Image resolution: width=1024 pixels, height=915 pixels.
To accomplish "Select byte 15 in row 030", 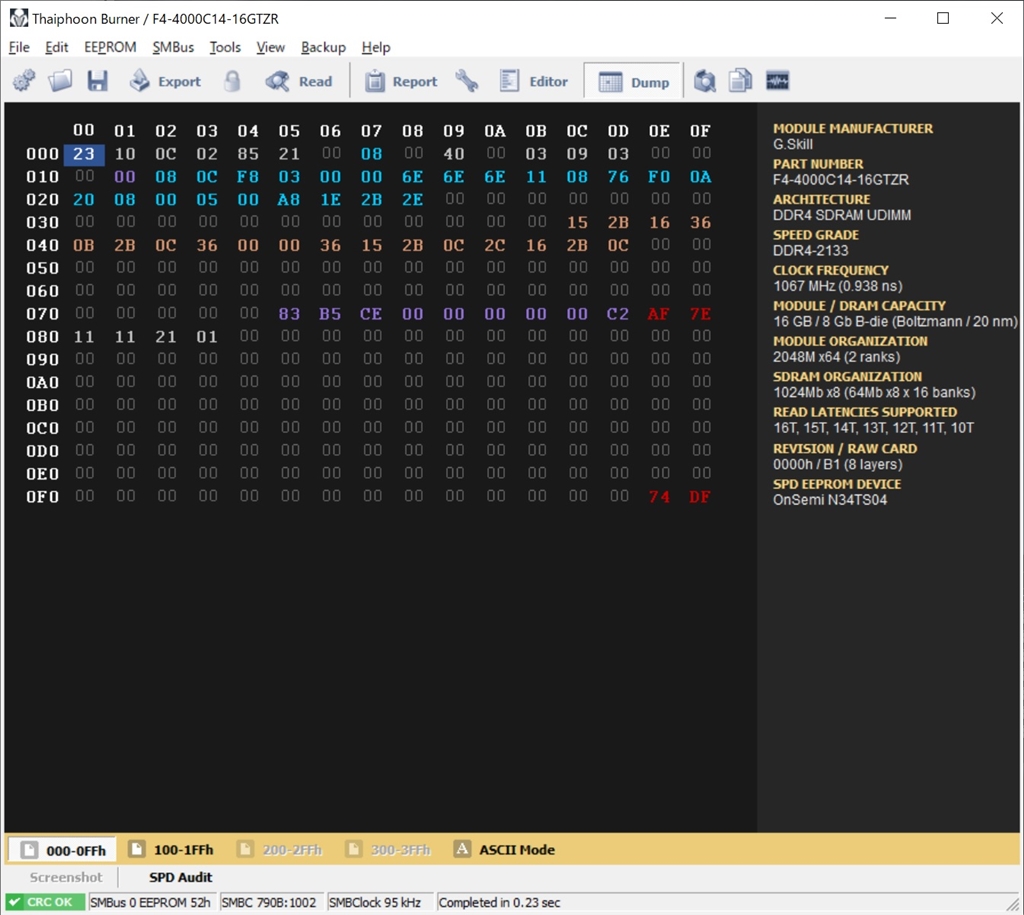I will click(x=577, y=222).
